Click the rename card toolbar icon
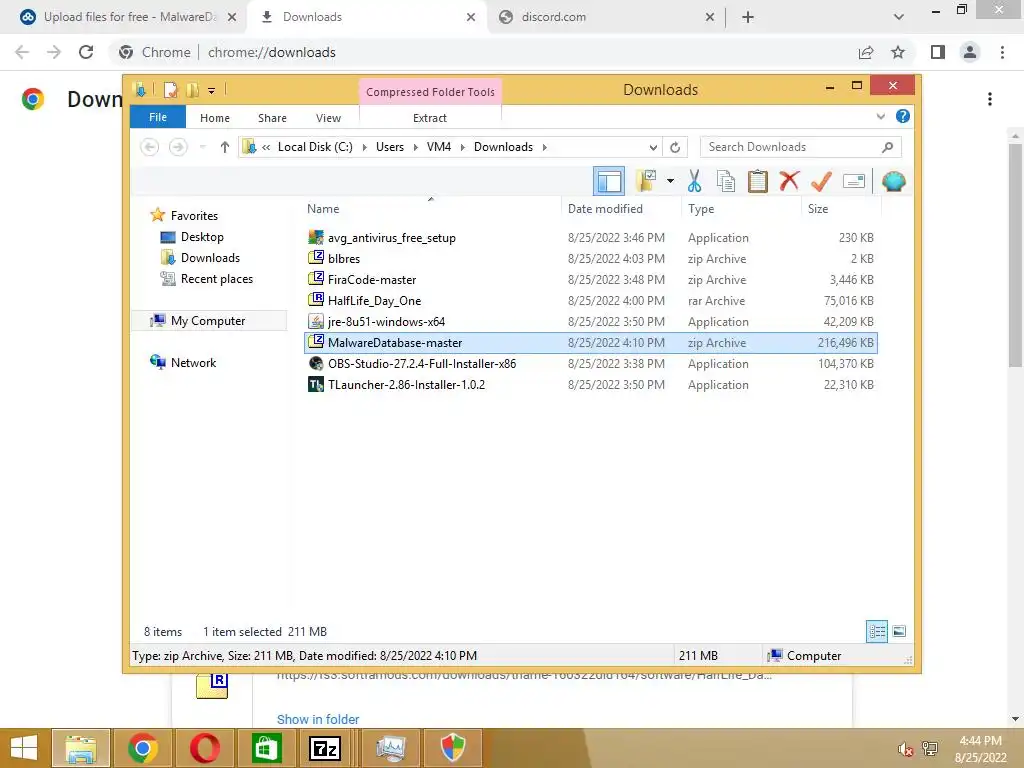 854,181
